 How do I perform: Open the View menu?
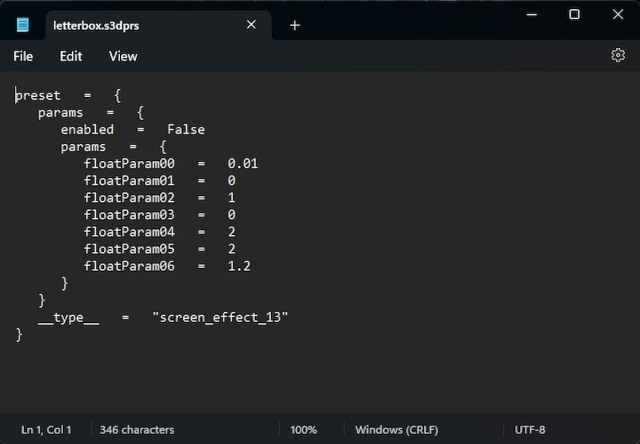coord(123,57)
